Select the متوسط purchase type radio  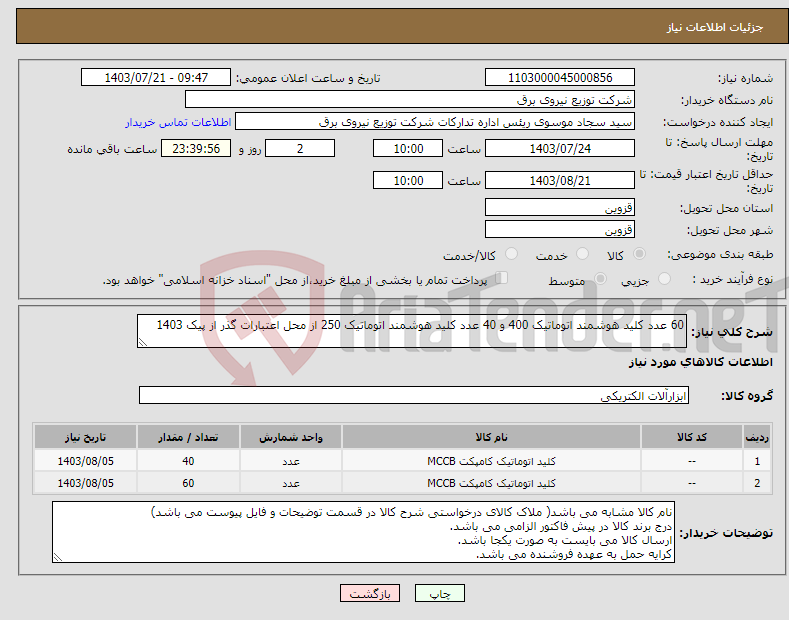click(600, 279)
